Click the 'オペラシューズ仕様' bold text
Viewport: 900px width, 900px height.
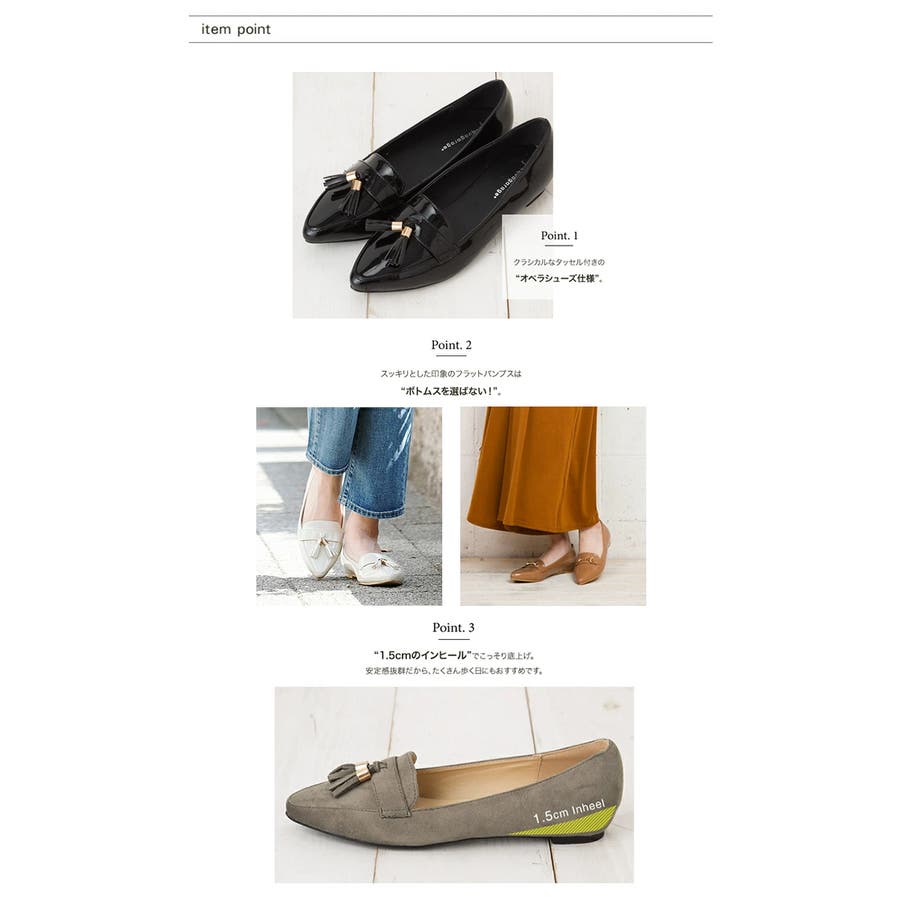559,279
